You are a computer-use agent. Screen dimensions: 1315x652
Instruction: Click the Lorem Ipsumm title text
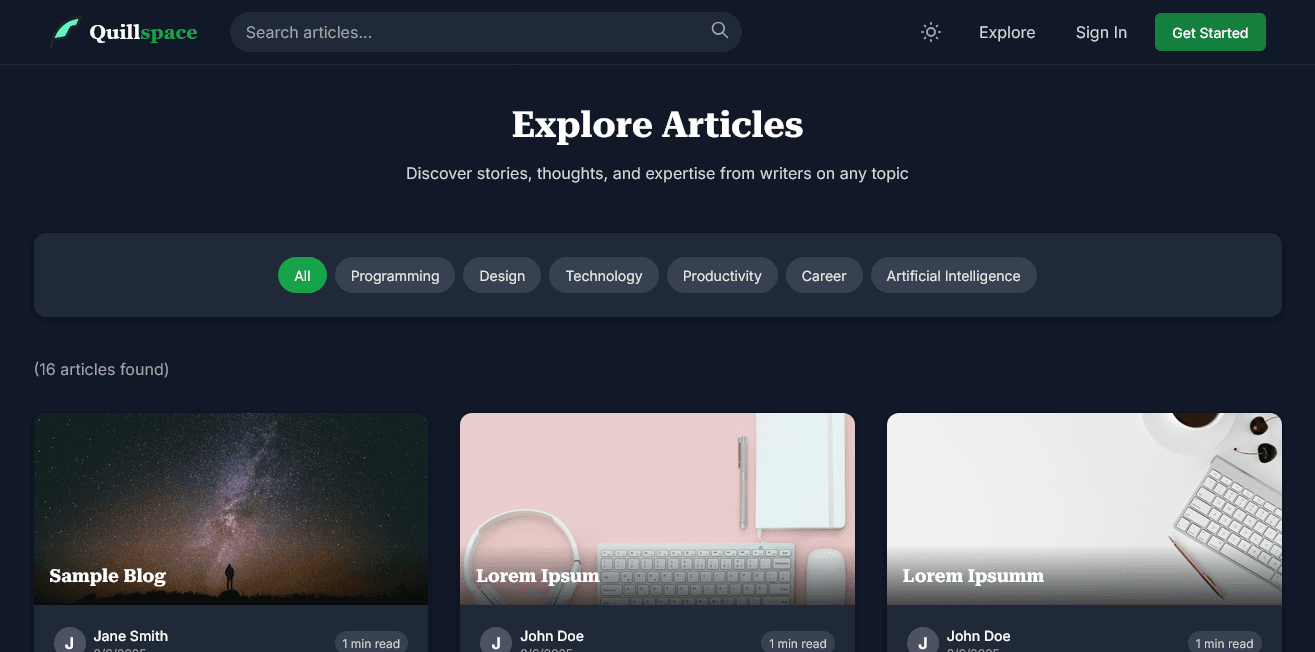973,576
